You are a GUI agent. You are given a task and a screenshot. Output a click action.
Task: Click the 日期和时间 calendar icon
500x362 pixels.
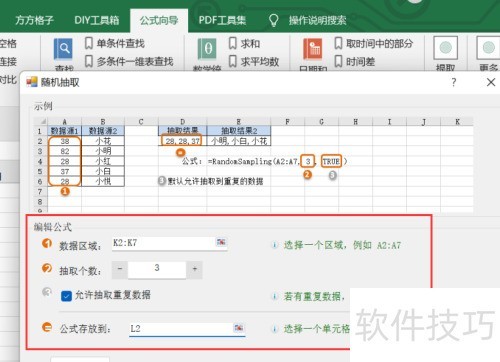(x=313, y=49)
